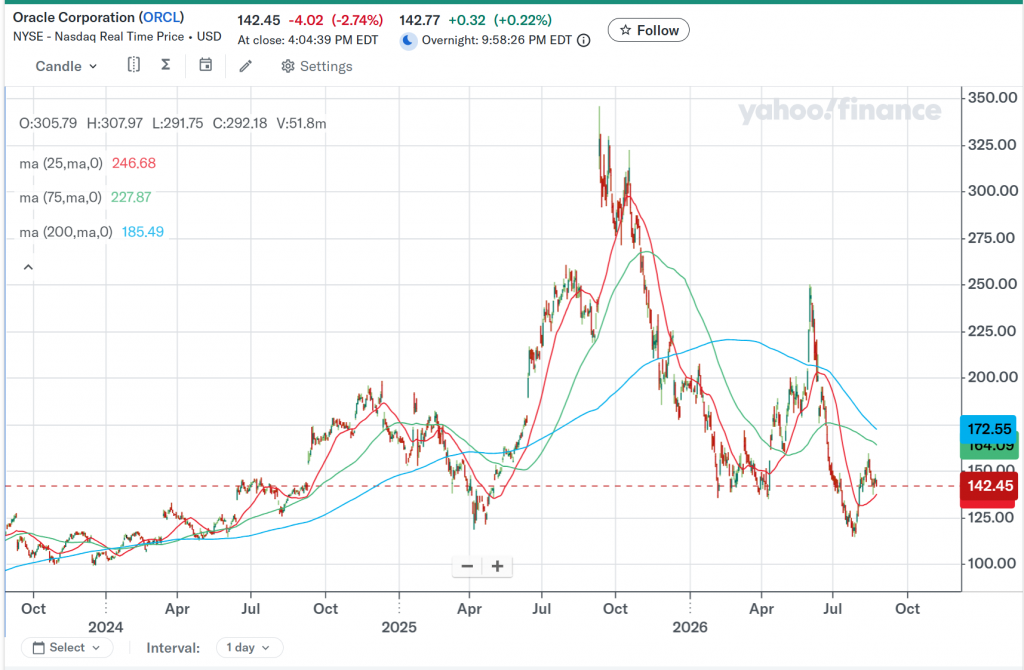
Task: Open the 1 day interval dropdown
Action: coord(249,647)
